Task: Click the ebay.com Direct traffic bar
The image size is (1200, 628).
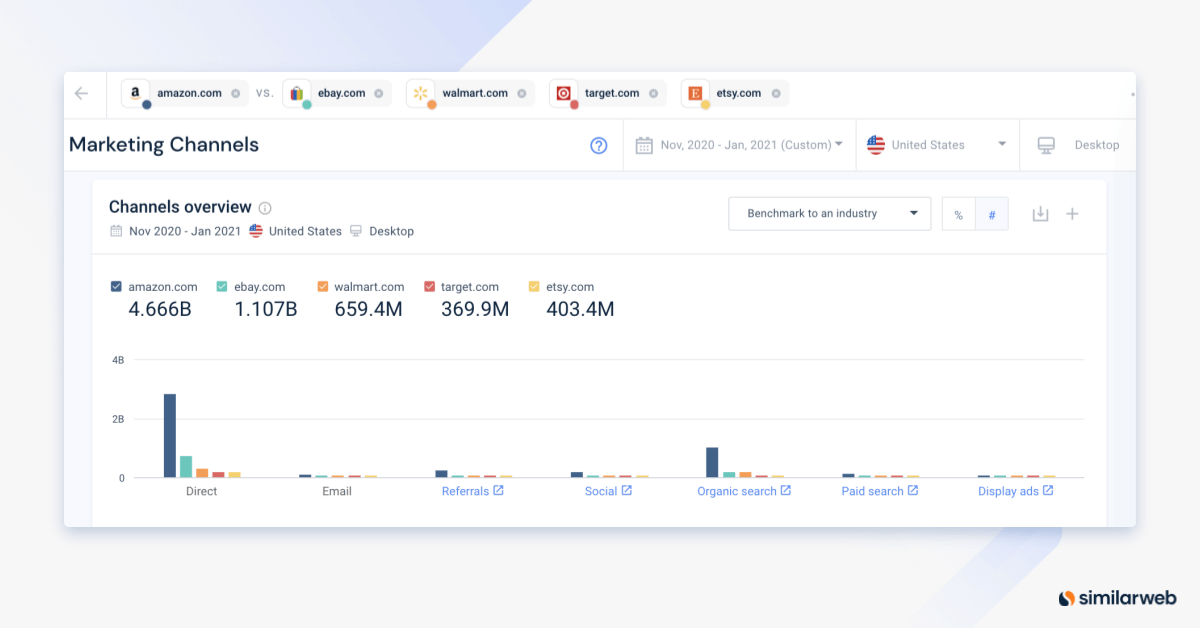Action: 186,467
